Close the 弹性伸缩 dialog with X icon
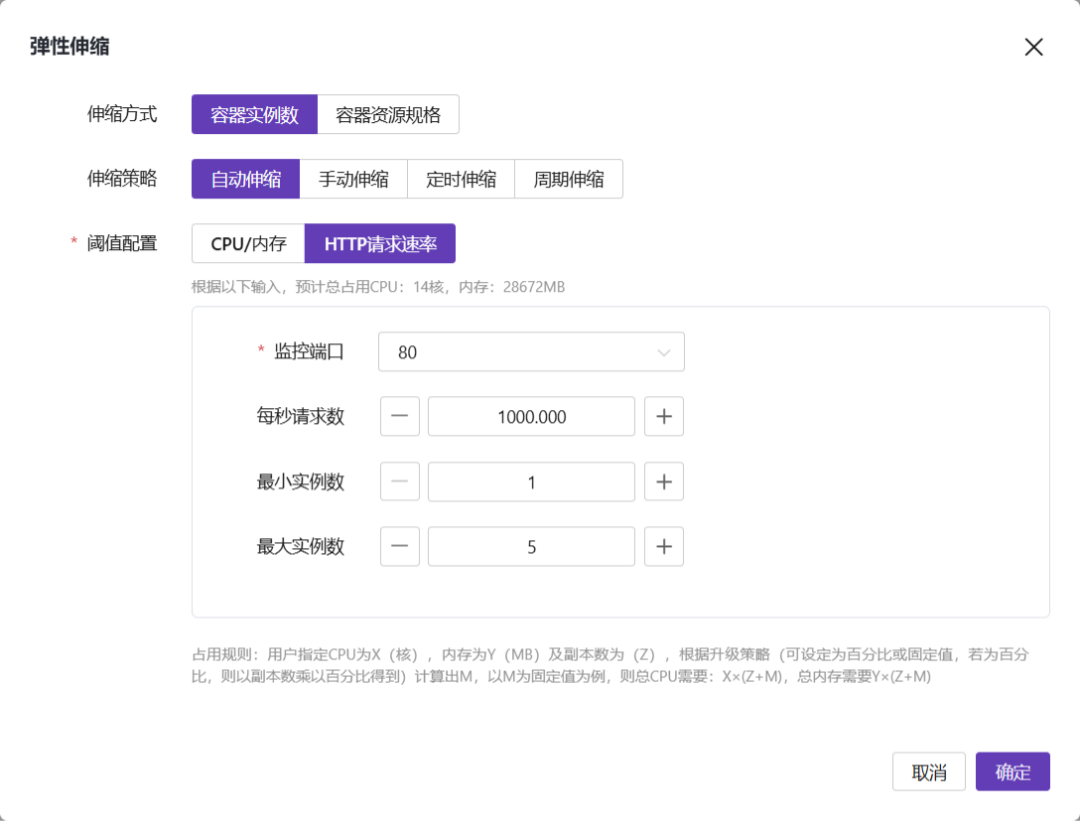 click(x=1034, y=47)
